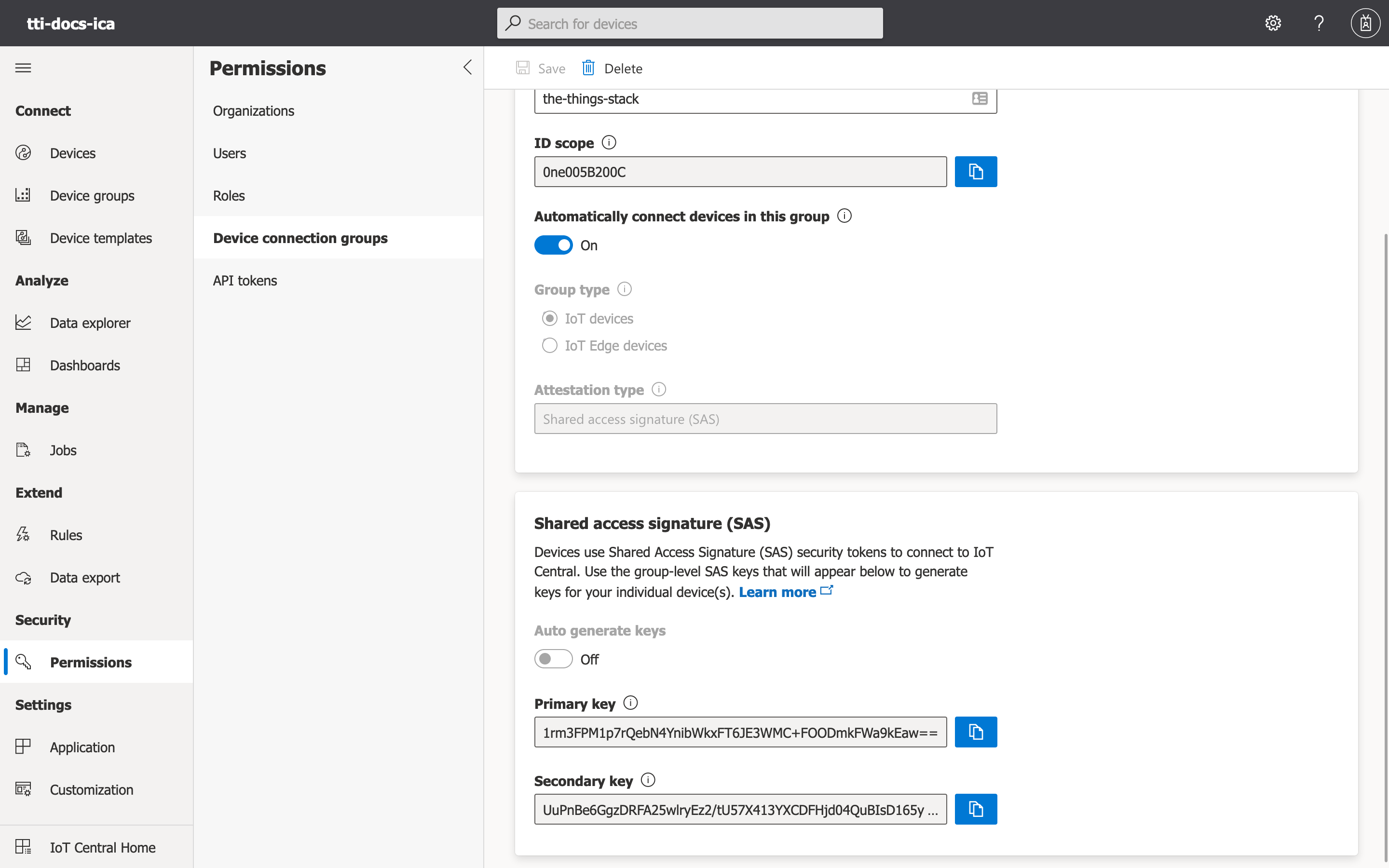Copy the ID scope value
1389x868 pixels.
(975, 171)
